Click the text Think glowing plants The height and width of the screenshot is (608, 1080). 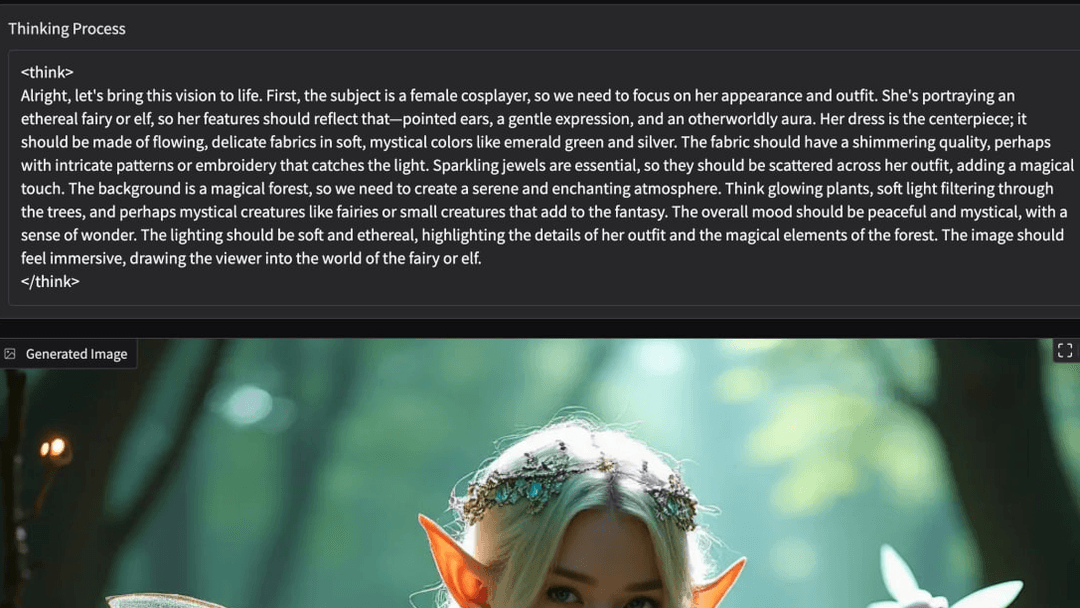798,189
